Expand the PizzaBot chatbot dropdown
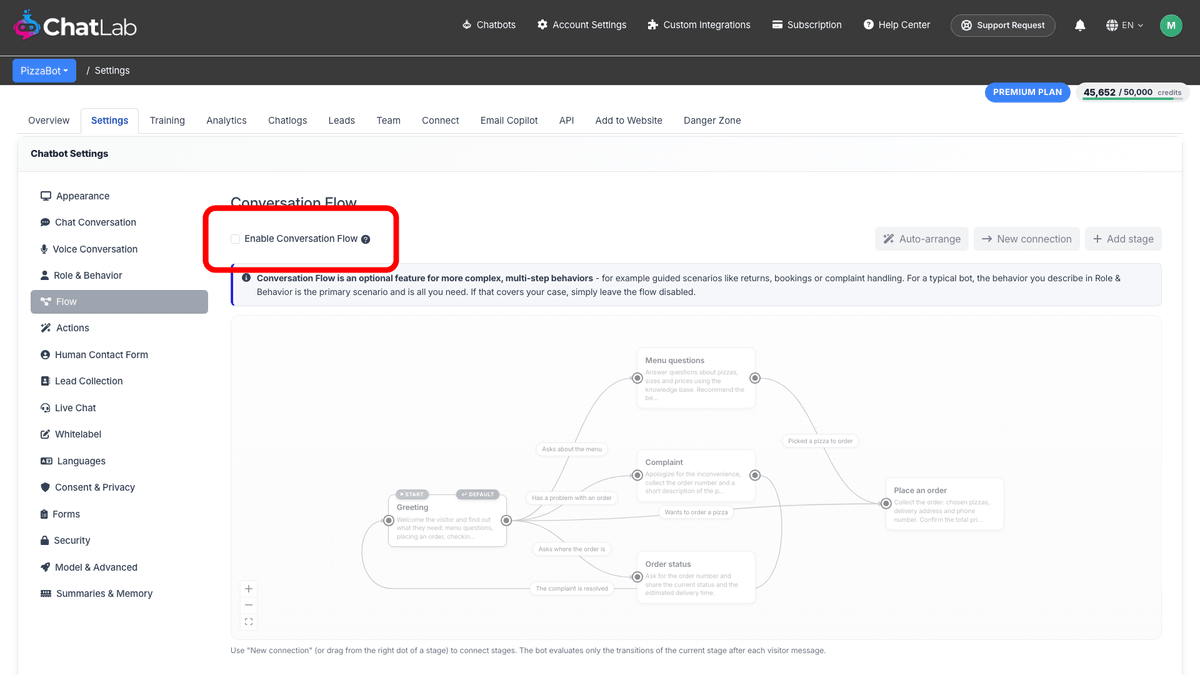 pos(44,70)
